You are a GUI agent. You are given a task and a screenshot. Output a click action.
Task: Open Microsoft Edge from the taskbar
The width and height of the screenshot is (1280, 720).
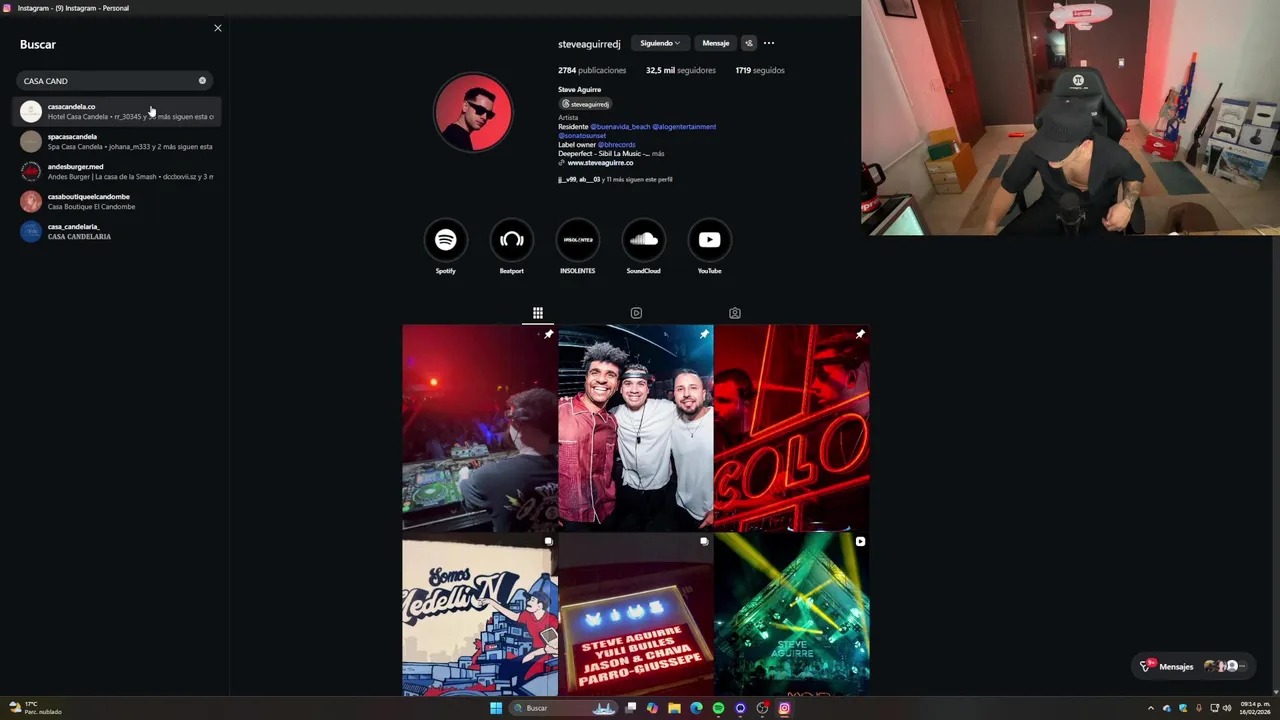pyautogui.click(x=696, y=708)
